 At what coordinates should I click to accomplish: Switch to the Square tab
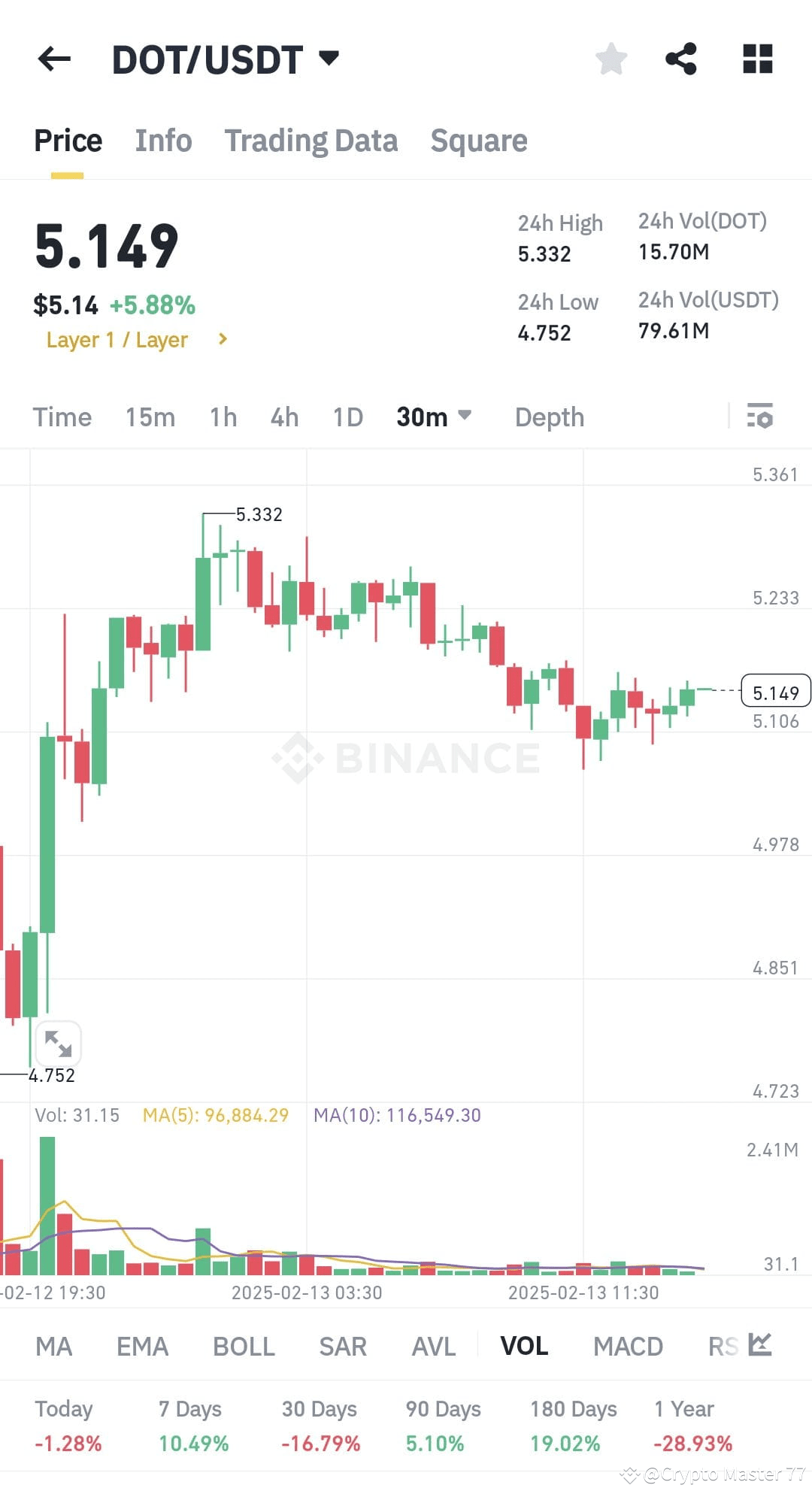tap(479, 141)
